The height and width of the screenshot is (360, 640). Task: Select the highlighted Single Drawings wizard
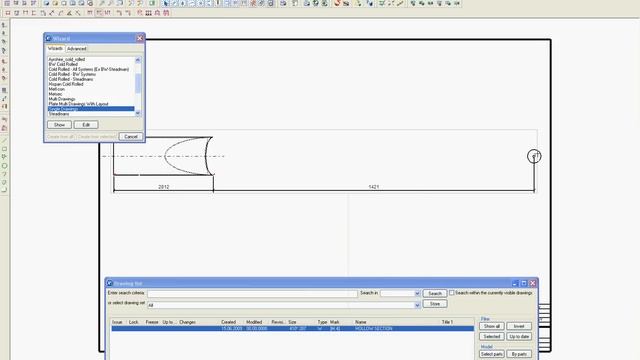(x=91, y=109)
